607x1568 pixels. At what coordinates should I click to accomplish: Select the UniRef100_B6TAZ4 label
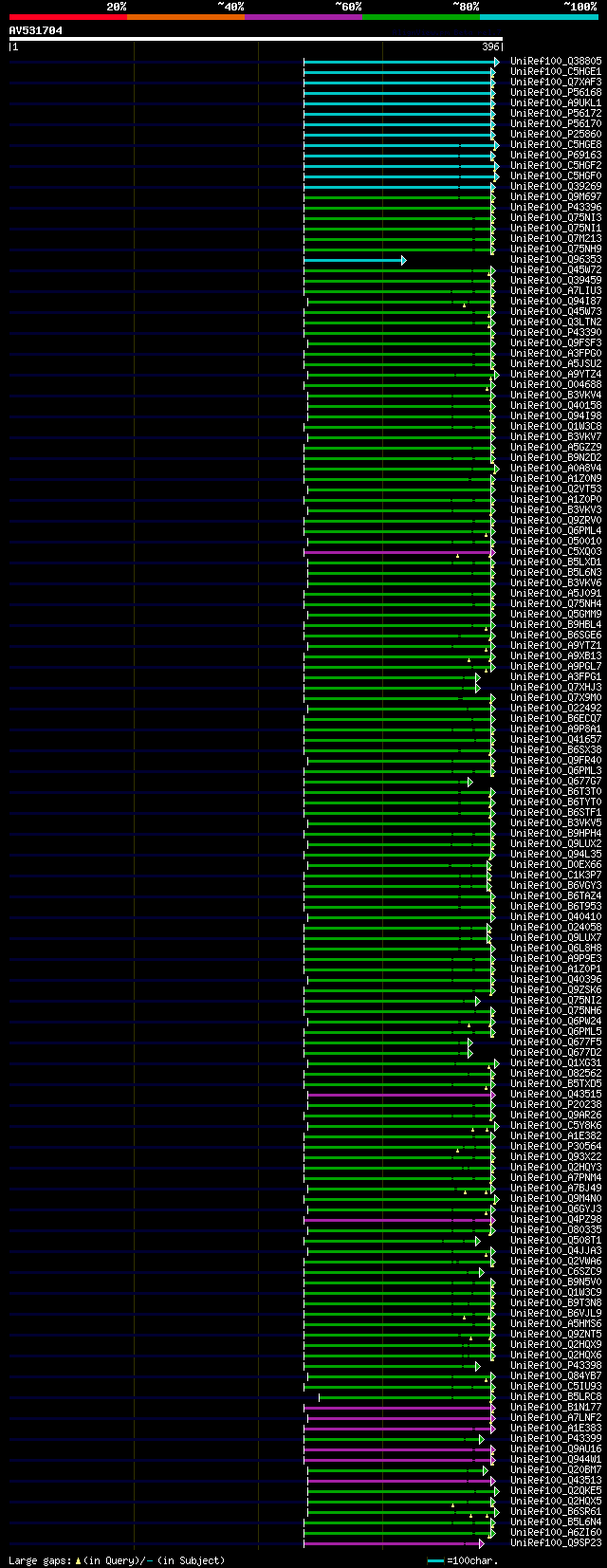556,895
